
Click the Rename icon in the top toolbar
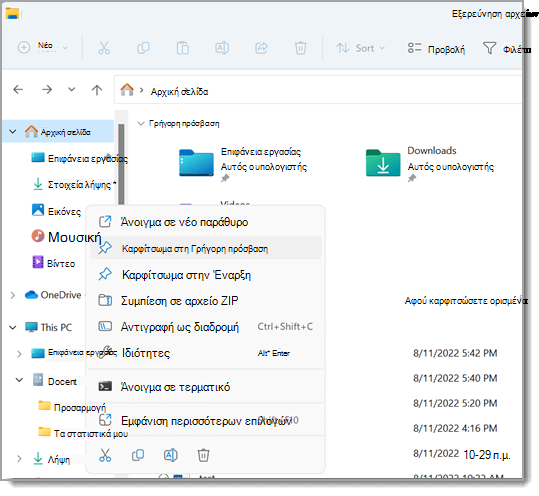coord(222,48)
